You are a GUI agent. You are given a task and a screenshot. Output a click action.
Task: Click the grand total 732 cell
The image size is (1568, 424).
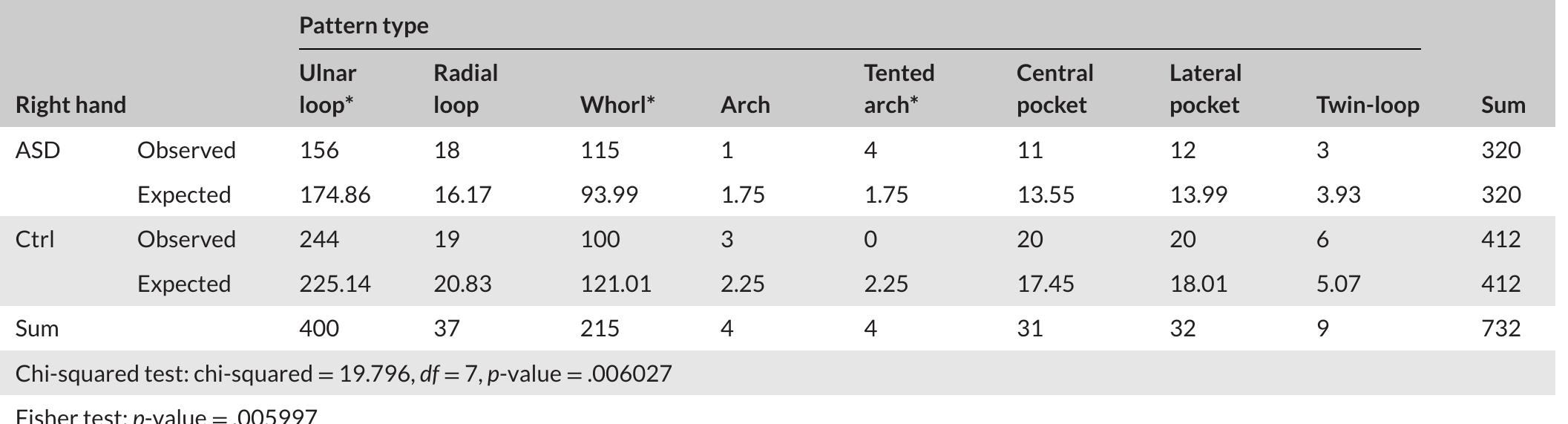[x=1500, y=328]
